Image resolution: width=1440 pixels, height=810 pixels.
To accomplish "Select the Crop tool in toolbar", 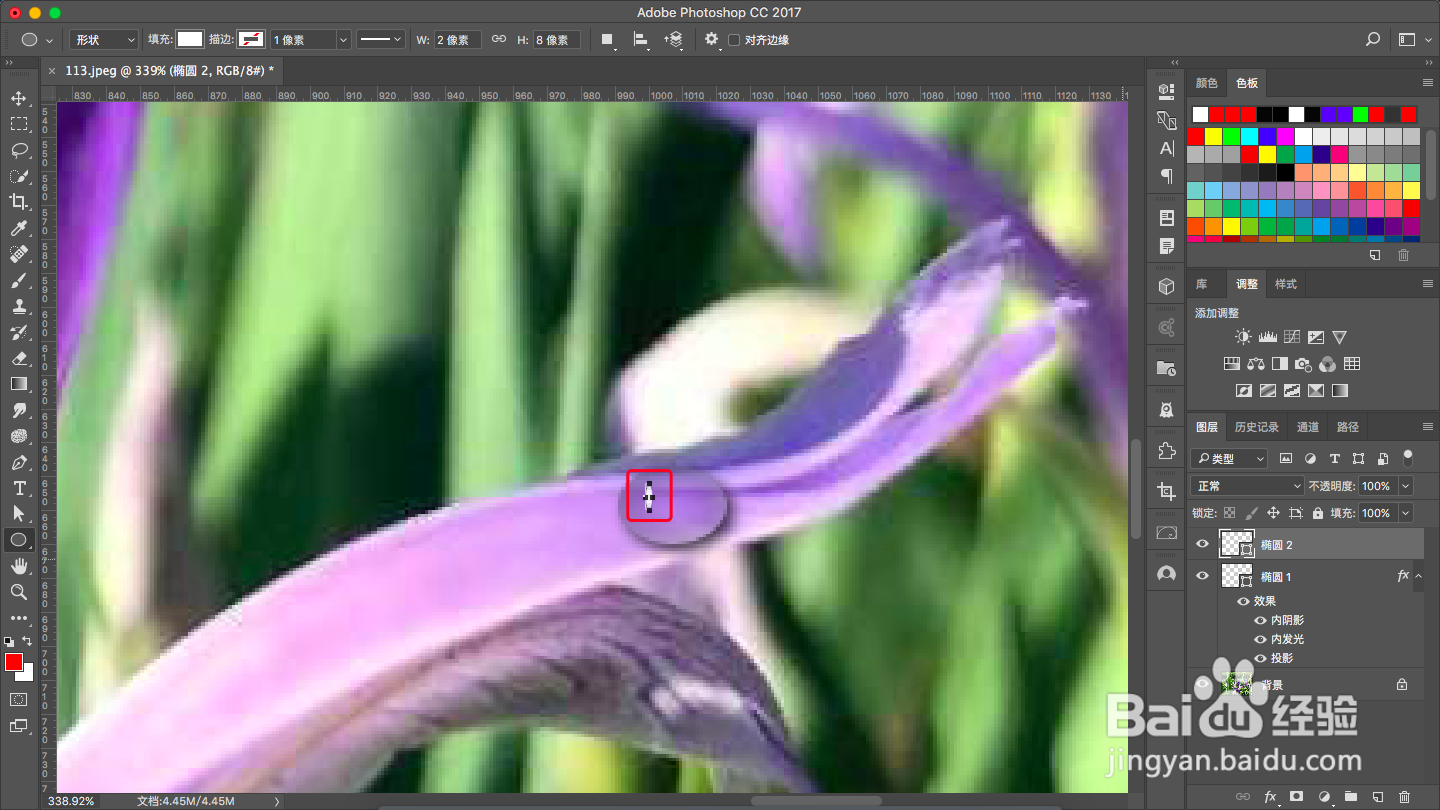I will tap(19, 202).
